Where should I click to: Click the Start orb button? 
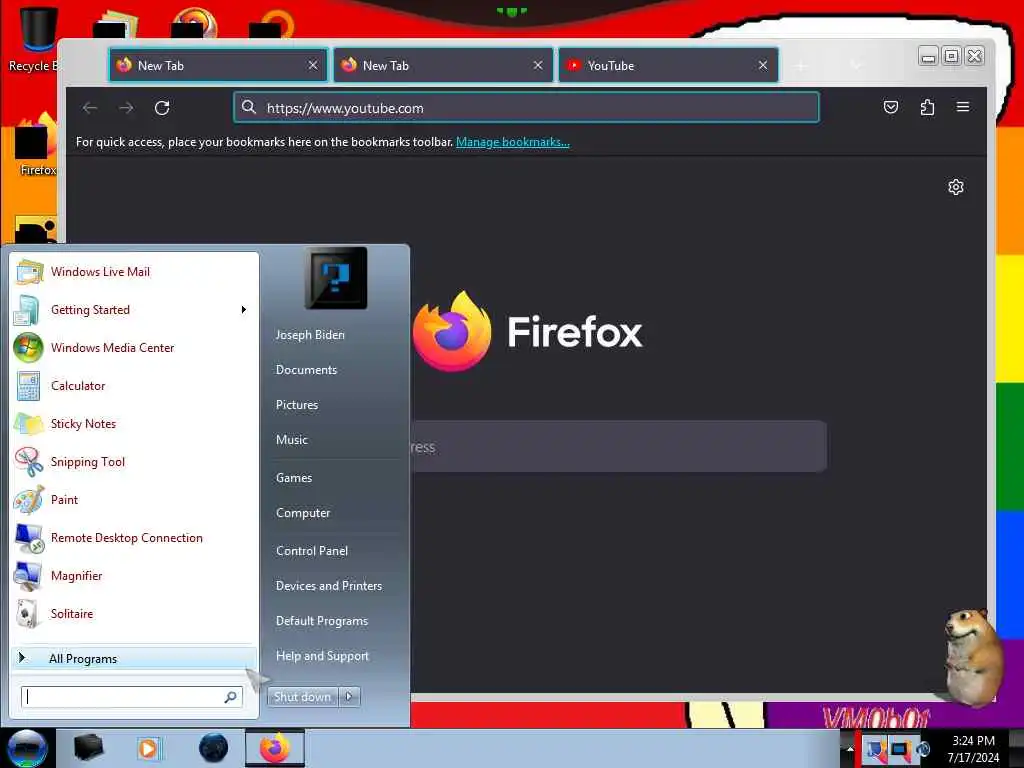tap(27, 748)
